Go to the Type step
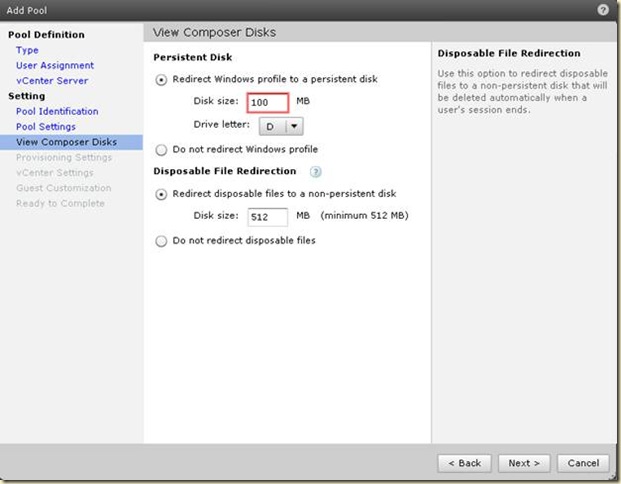 [27, 50]
